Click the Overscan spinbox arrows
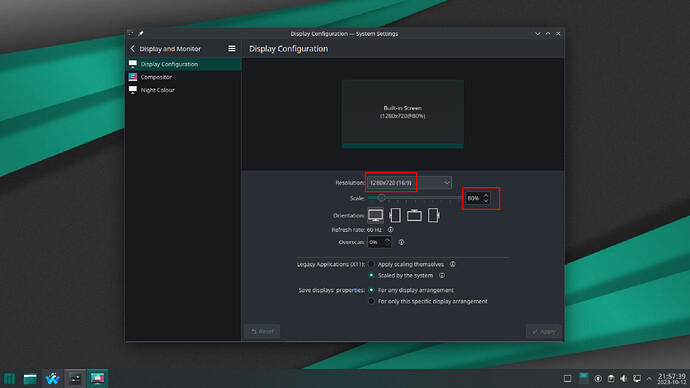Screen dimensions: 690x388 point(387,242)
